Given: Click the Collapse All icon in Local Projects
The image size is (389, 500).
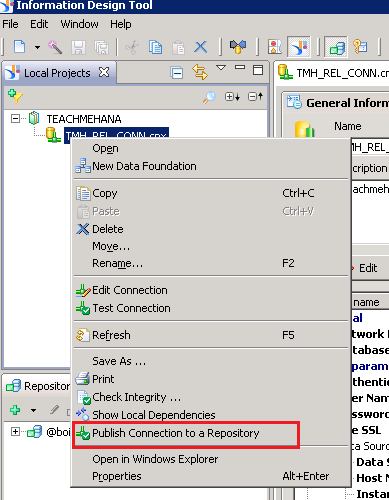Looking at the screenshot, I should click(x=177, y=72).
